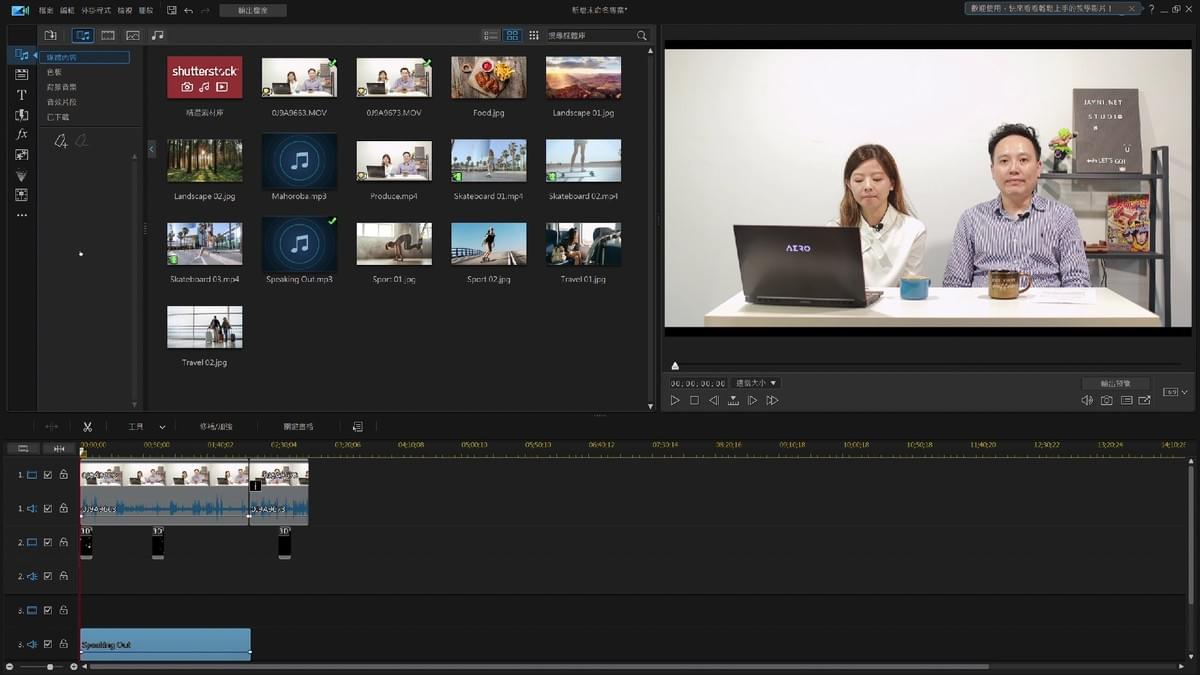Screen dimensions: 1200x675
Task: Open the fifth menu bar item
Action: [146, 10]
